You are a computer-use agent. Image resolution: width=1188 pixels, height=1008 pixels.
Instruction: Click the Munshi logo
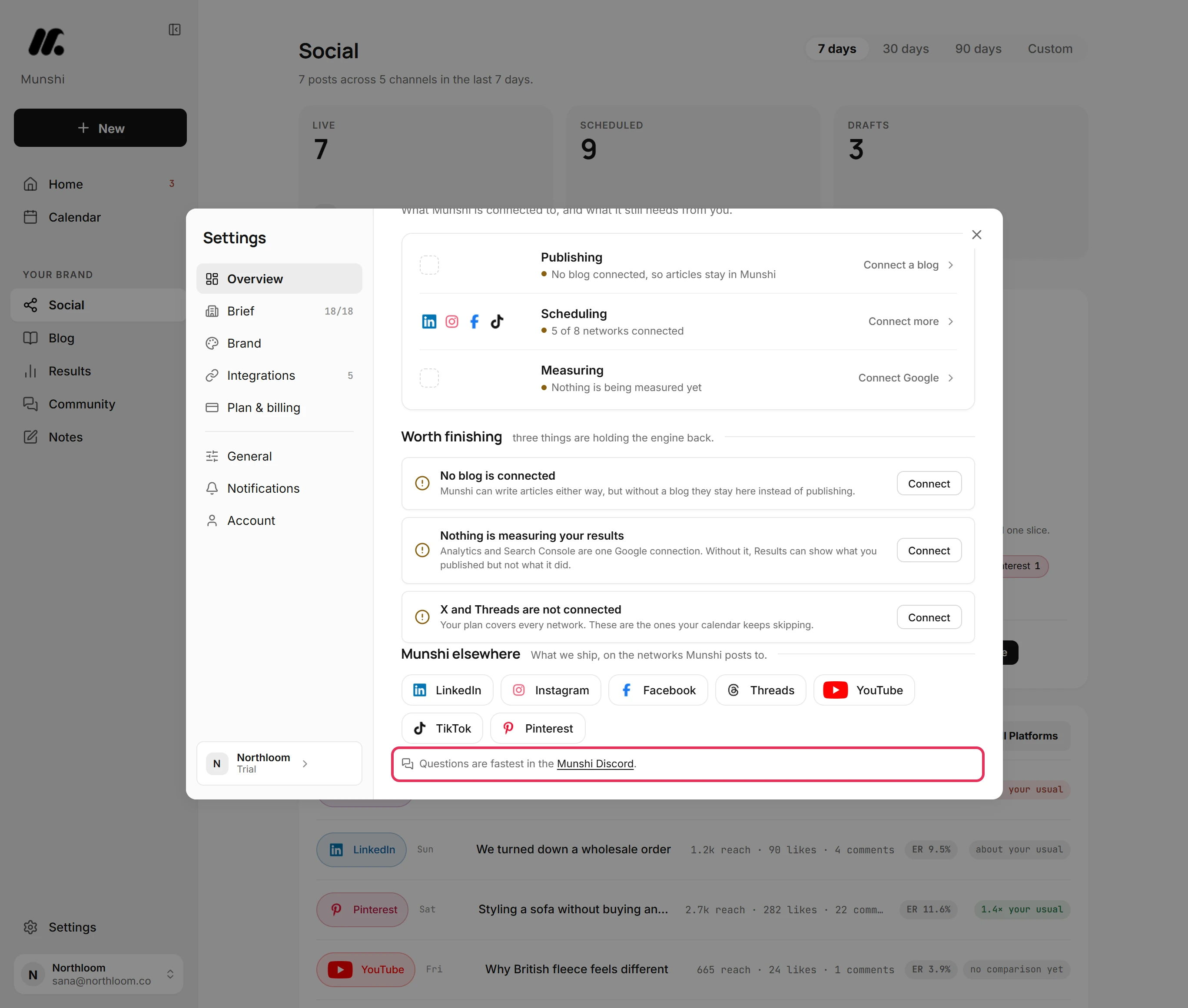tap(46, 42)
